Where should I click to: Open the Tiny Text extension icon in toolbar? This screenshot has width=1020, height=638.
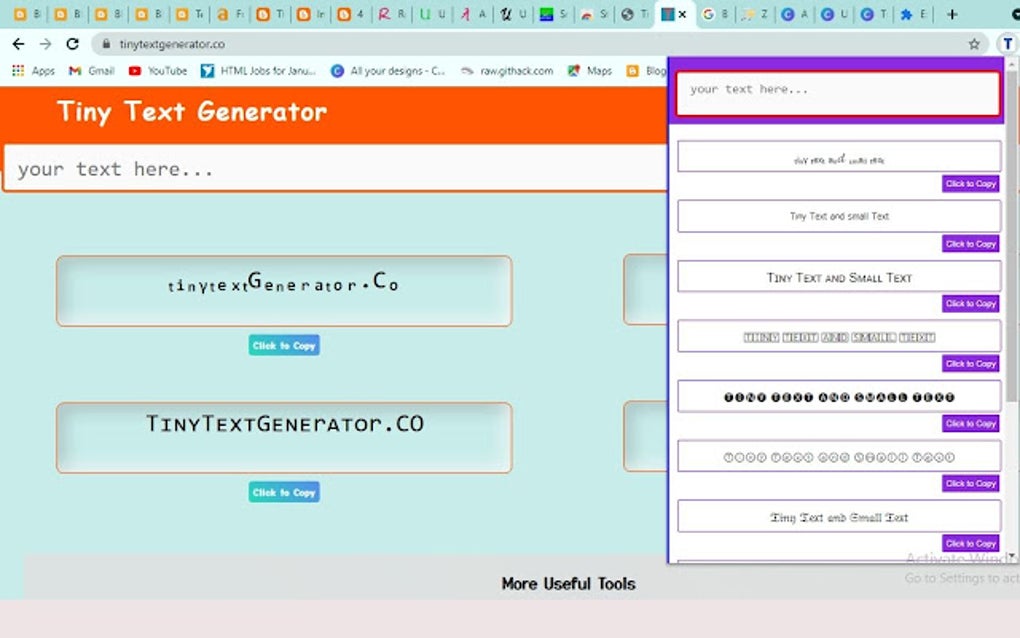pyautogui.click(x=1007, y=44)
